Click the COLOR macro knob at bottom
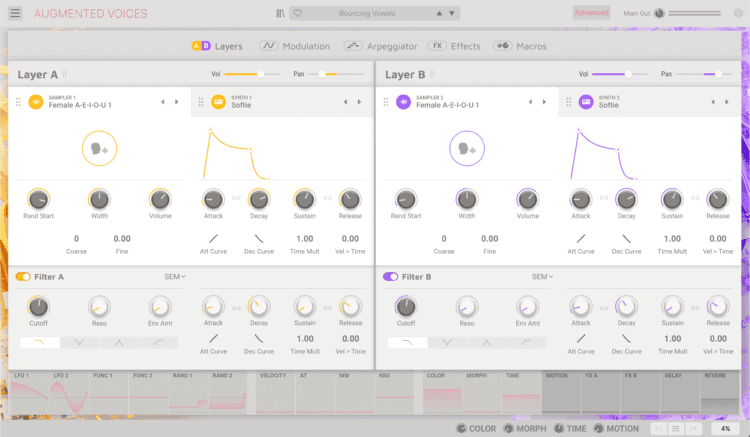The height and width of the screenshot is (437, 750). pos(461,429)
